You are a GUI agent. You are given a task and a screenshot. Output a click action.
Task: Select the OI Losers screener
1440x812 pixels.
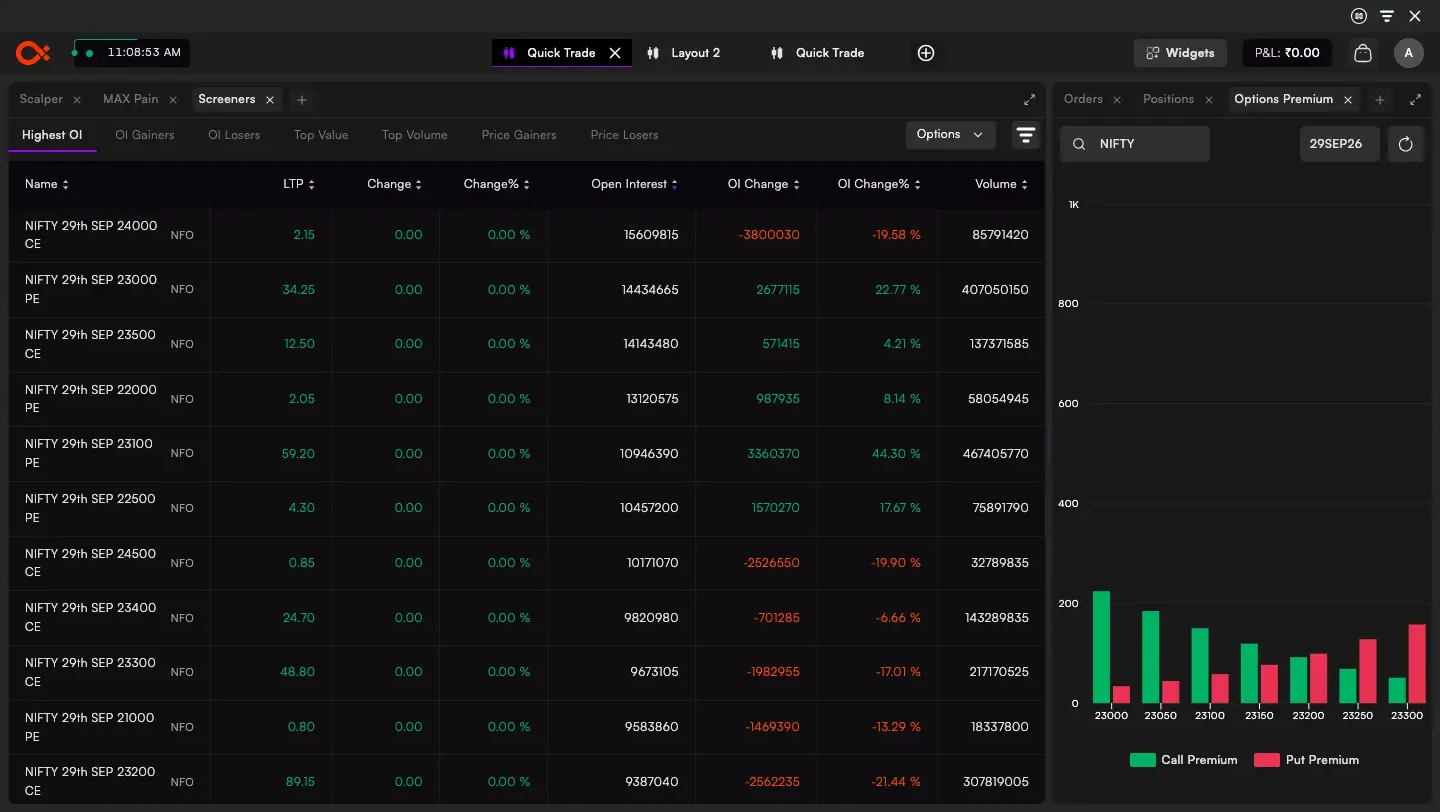click(x=234, y=135)
